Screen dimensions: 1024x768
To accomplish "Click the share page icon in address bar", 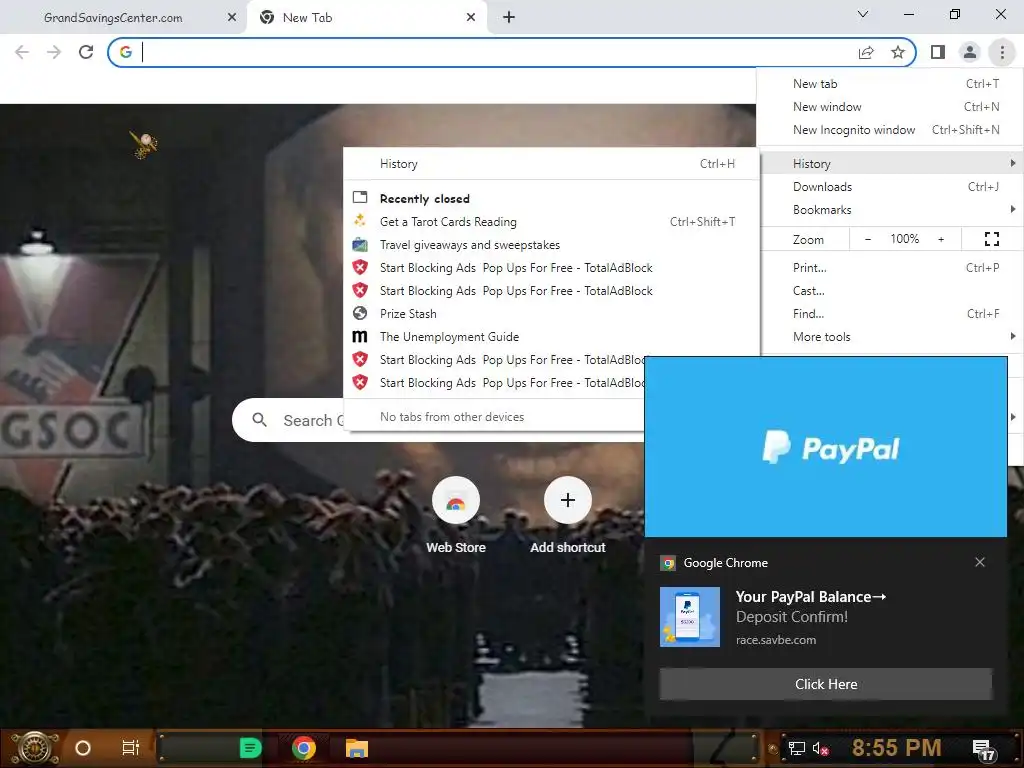I will tap(866, 52).
